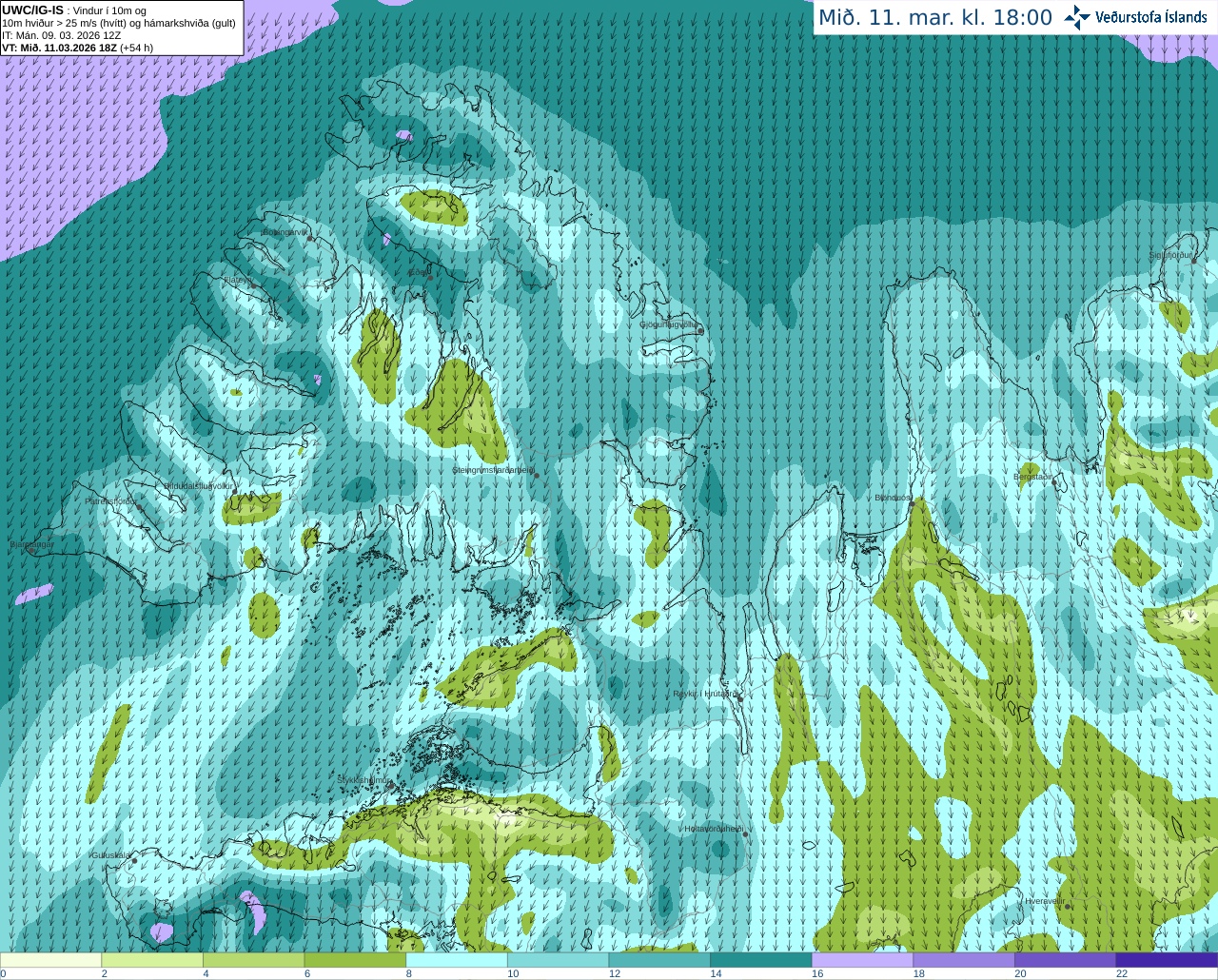The height and width of the screenshot is (980, 1218).
Task: Click the 'Mið. 11. mar. kl. 18:00' timestamp
Action: (x=935, y=17)
